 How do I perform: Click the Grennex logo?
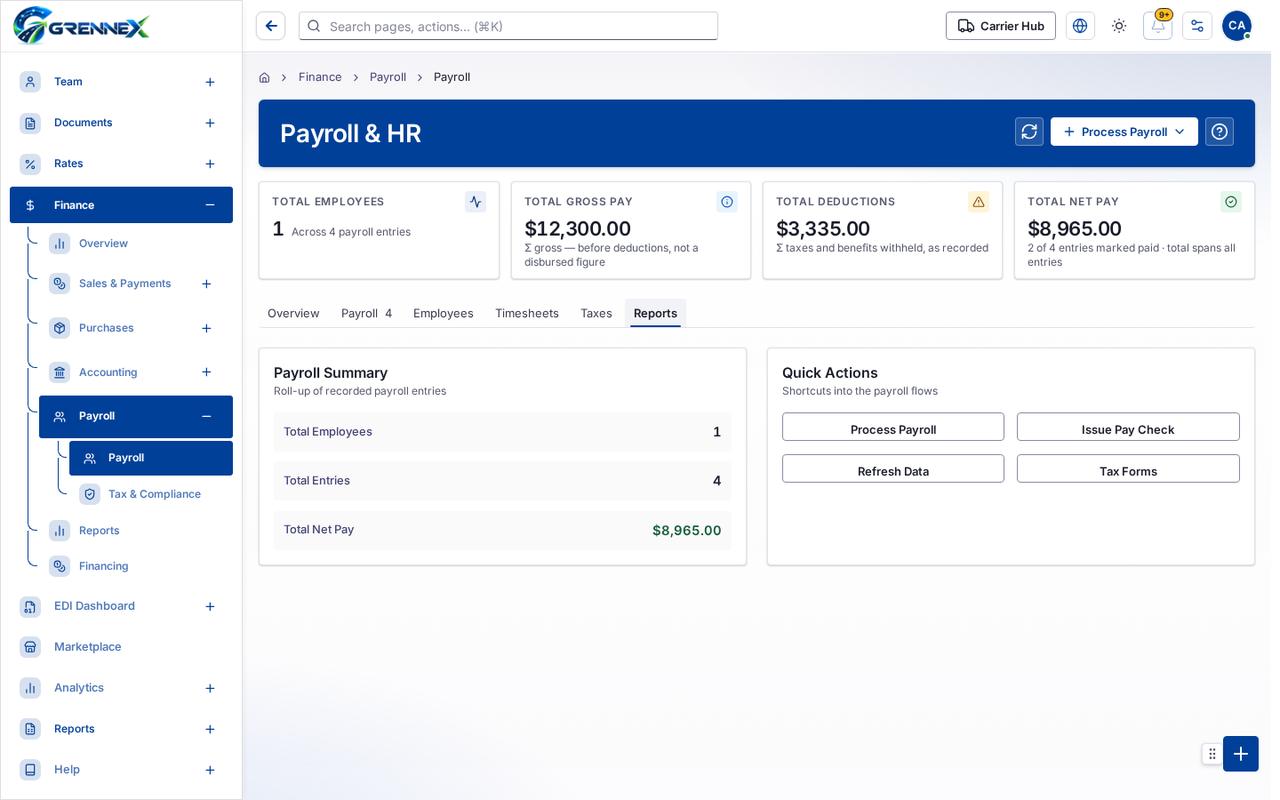81,26
